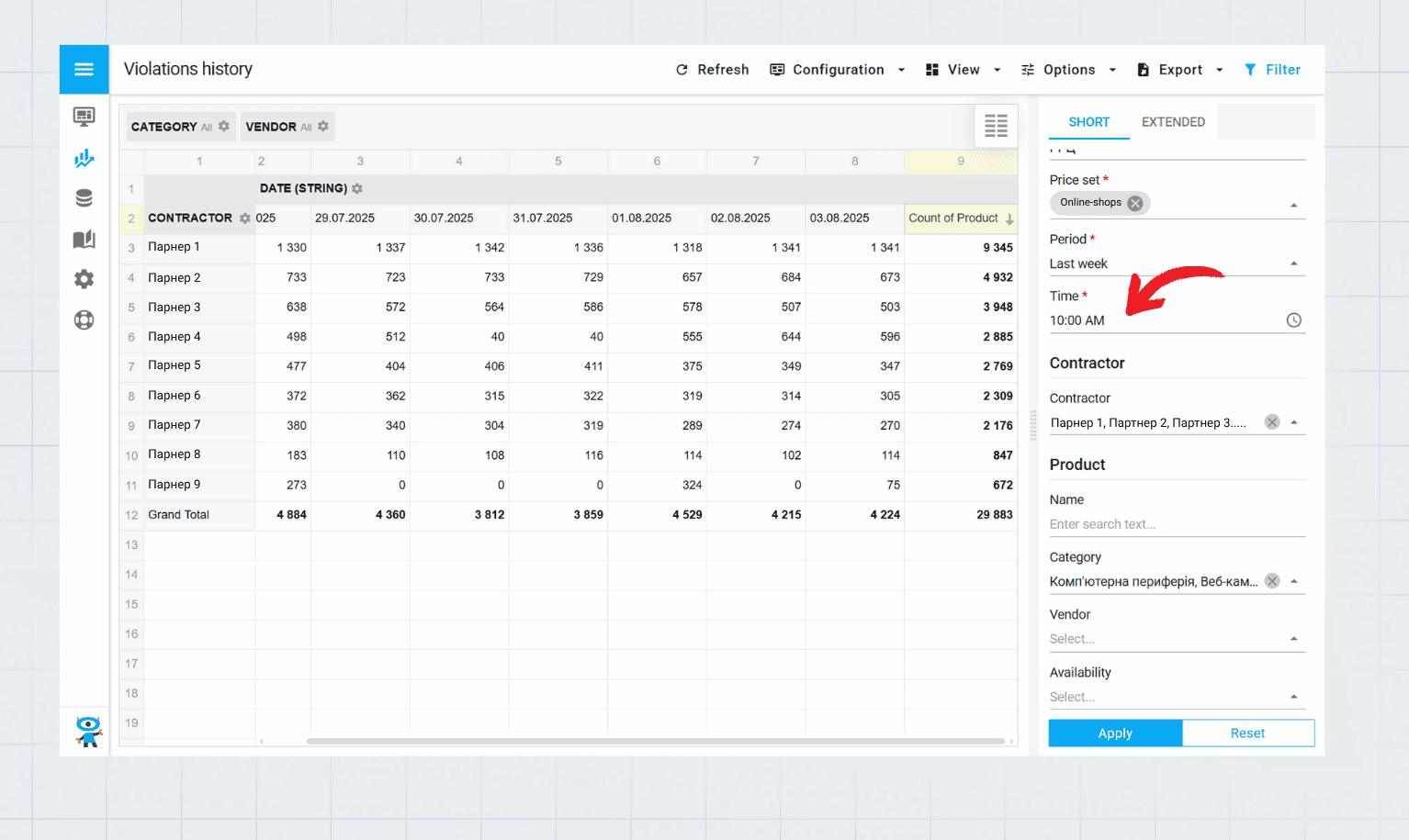Remove the Online-shops price set chip

1136,202
